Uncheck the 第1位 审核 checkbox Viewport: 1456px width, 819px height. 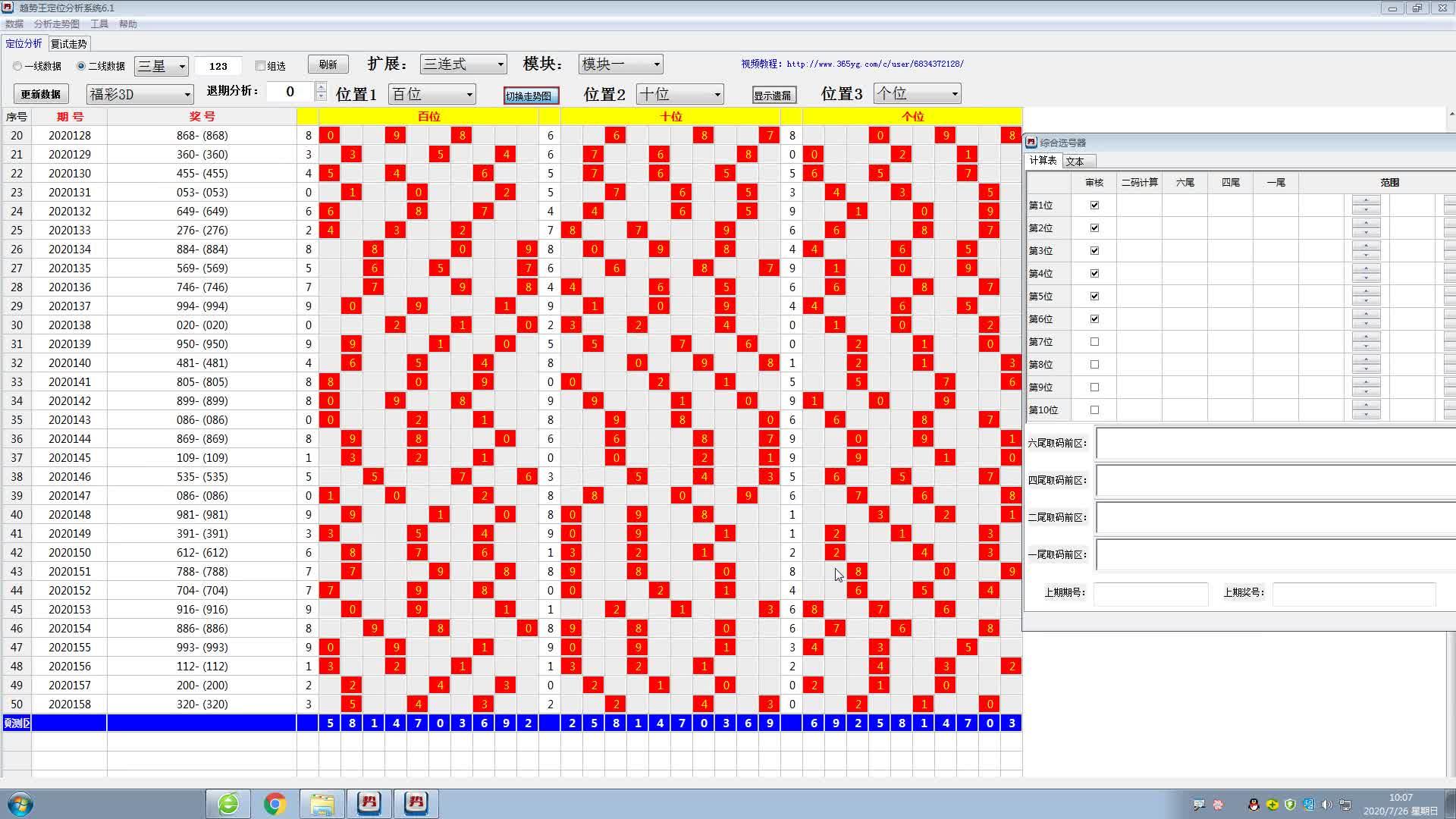click(x=1094, y=205)
